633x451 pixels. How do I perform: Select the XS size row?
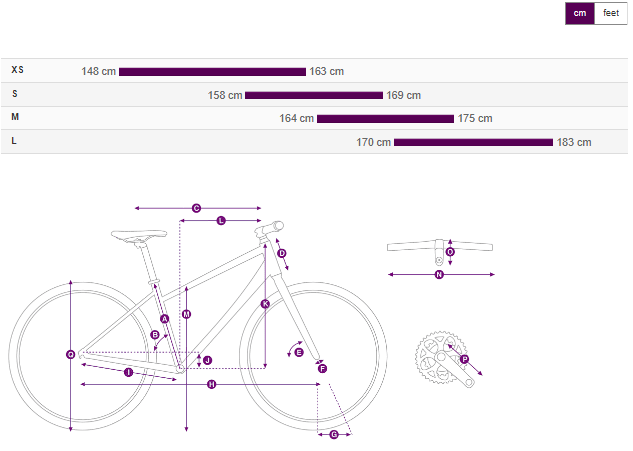18,71
